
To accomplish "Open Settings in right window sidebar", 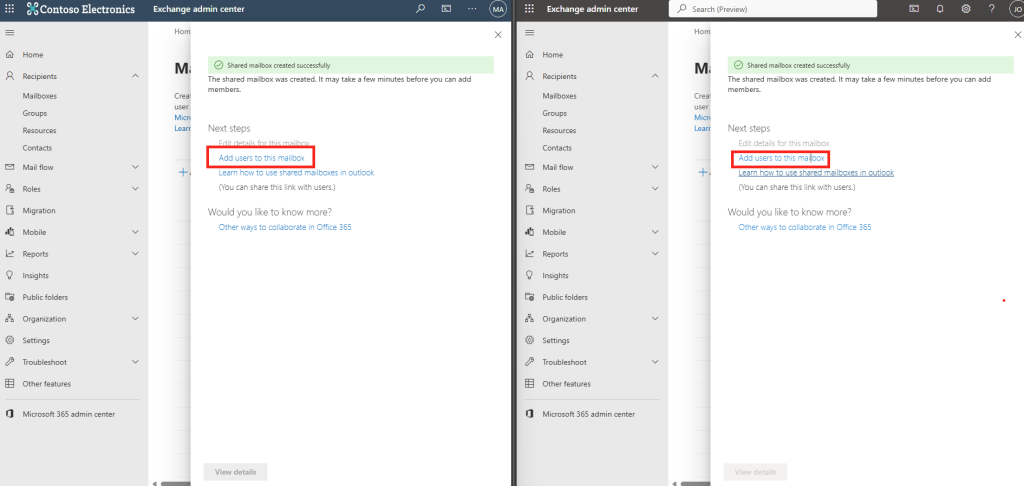I will pyautogui.click(x=556, y=340).
